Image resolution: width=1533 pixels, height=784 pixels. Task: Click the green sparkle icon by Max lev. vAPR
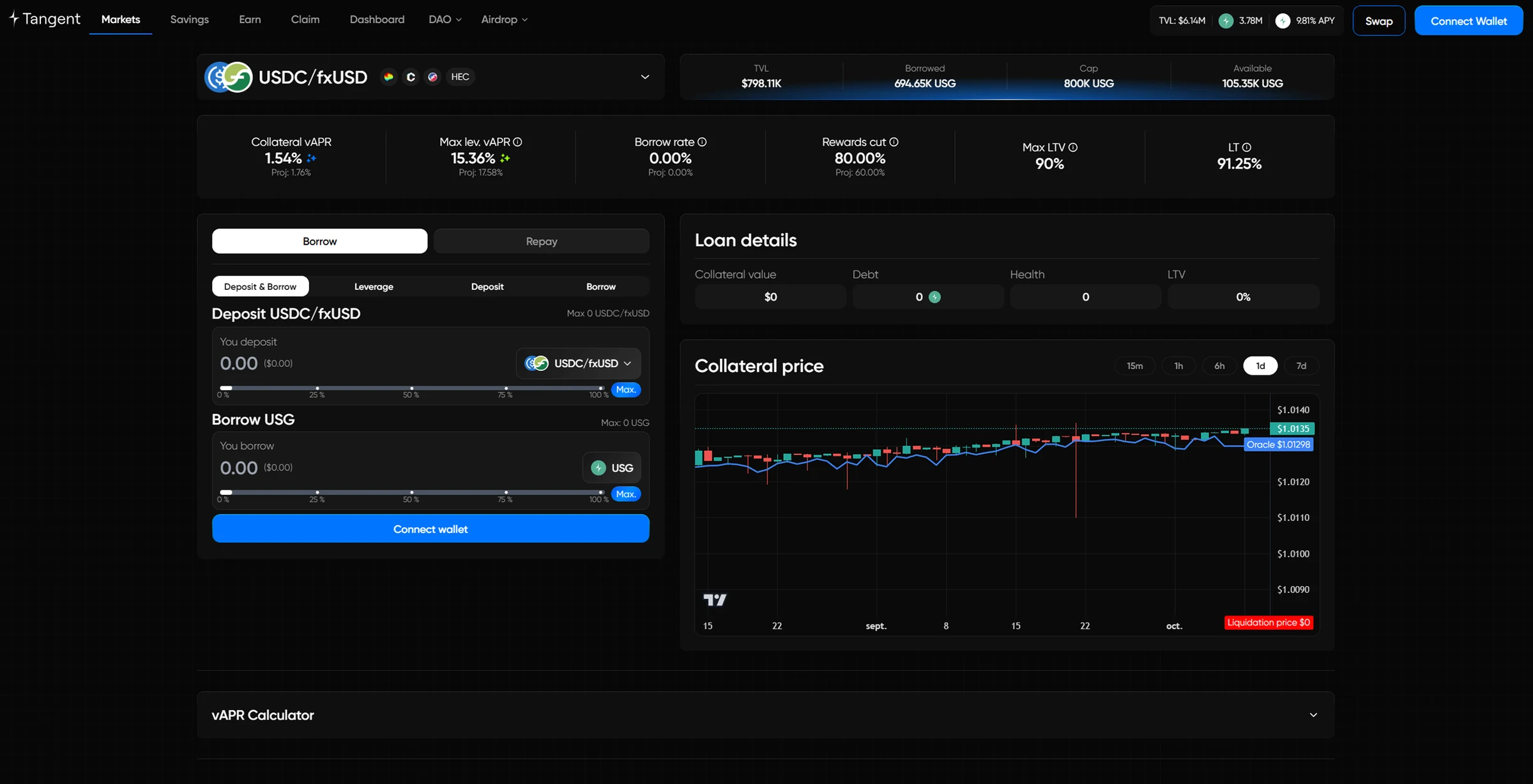pos(505,158)
